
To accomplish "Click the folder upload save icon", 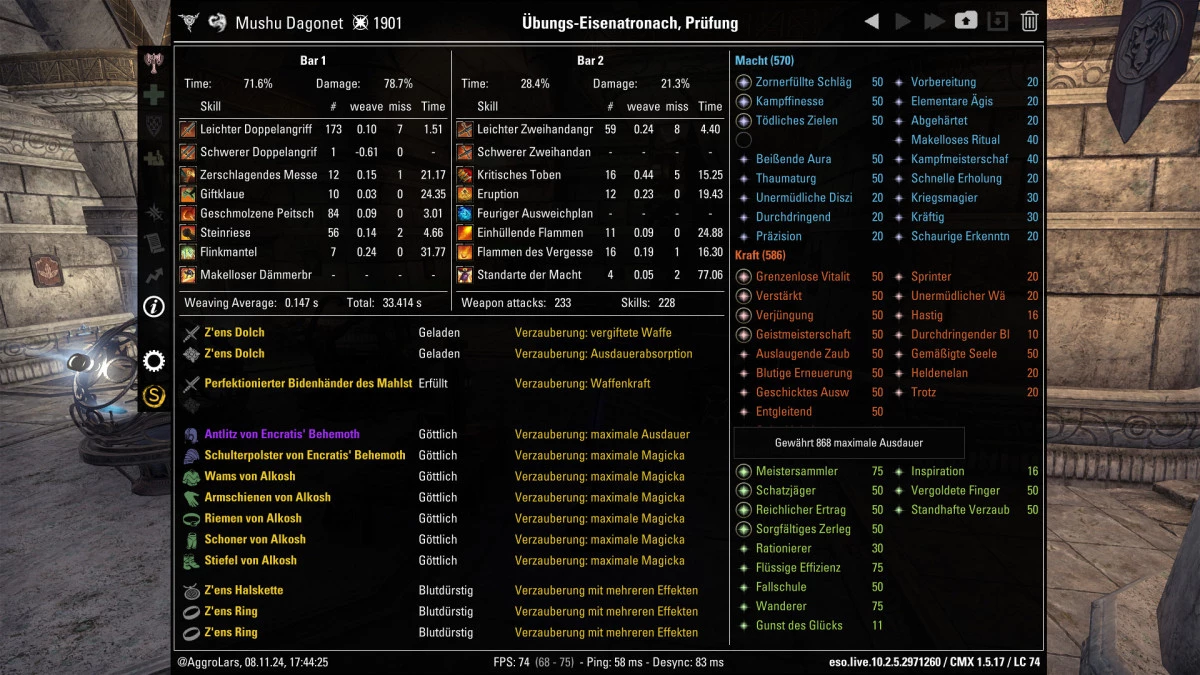I will pyautogui.click(x=966, y=21).
